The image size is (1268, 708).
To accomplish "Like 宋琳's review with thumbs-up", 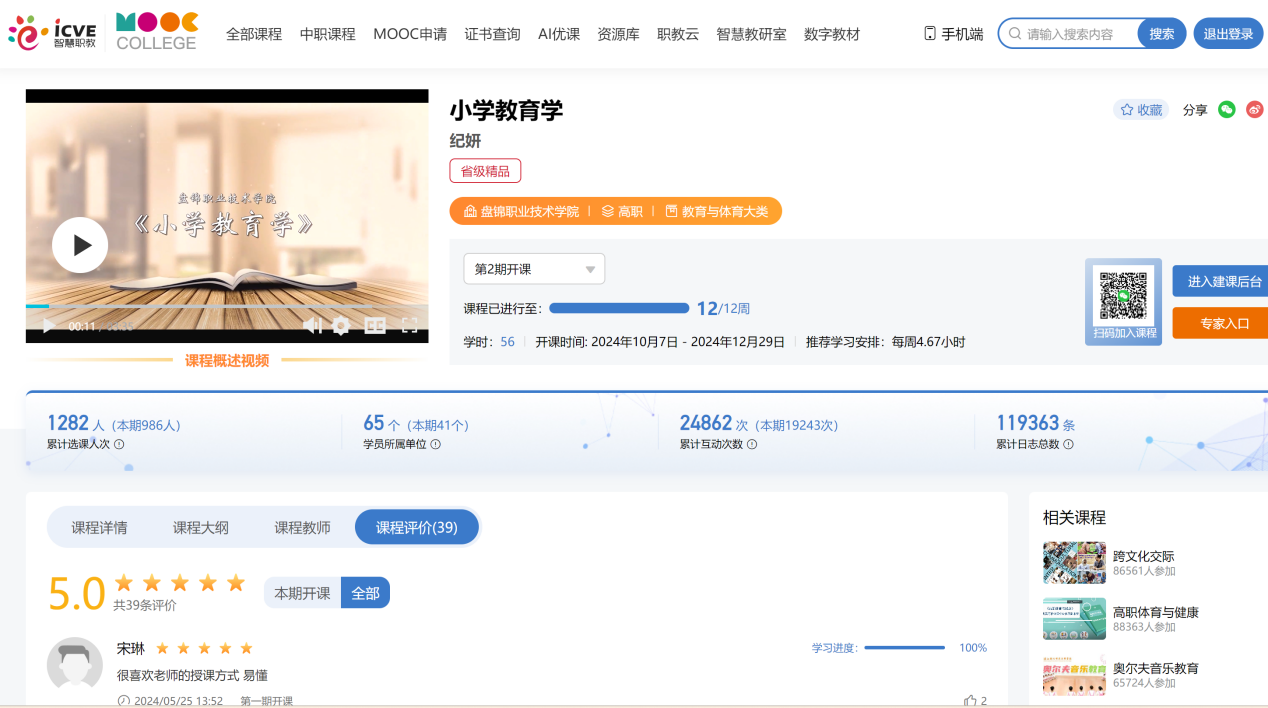I will pos(970,701).
